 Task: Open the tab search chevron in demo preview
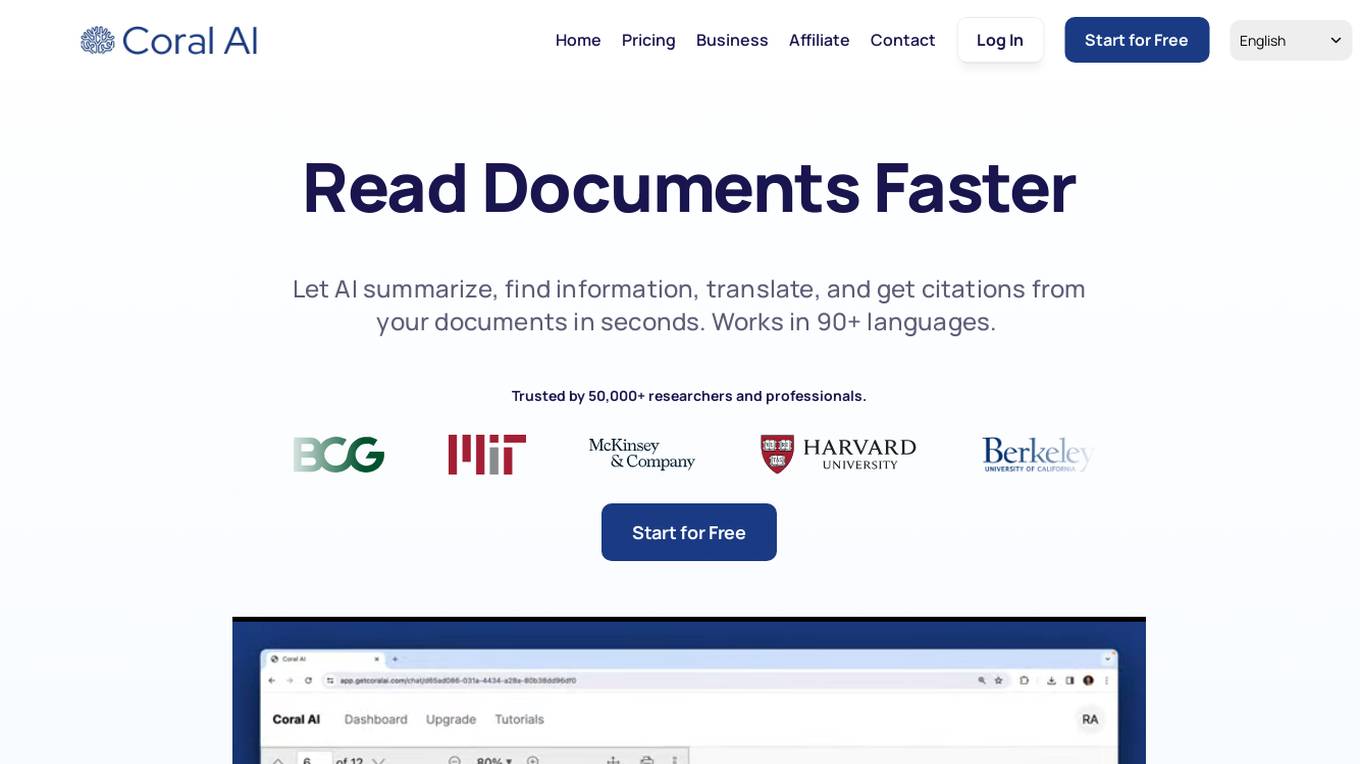pyautogui.click(x=1108, y=659)
